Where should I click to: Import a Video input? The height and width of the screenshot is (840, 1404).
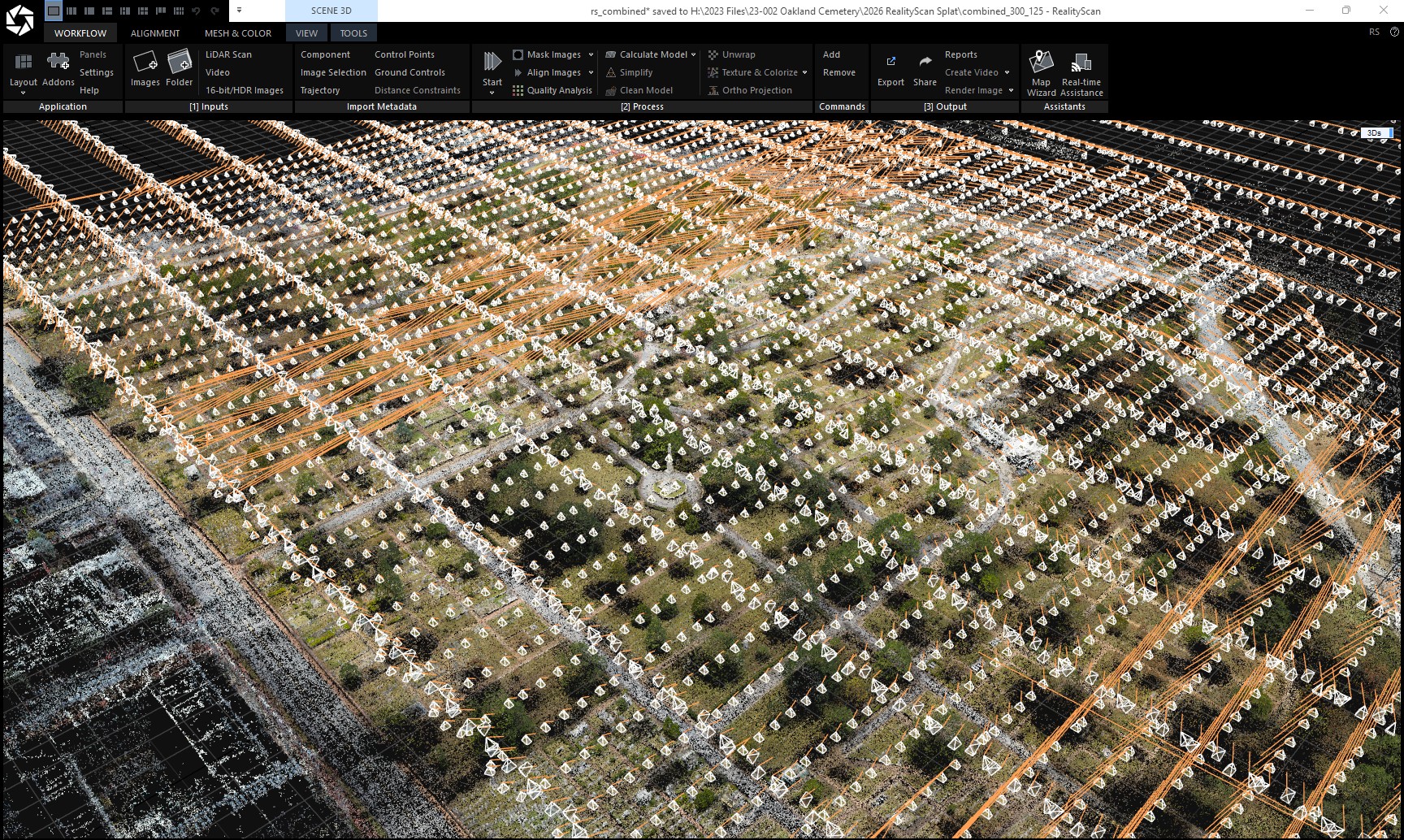tap(218, 72)
